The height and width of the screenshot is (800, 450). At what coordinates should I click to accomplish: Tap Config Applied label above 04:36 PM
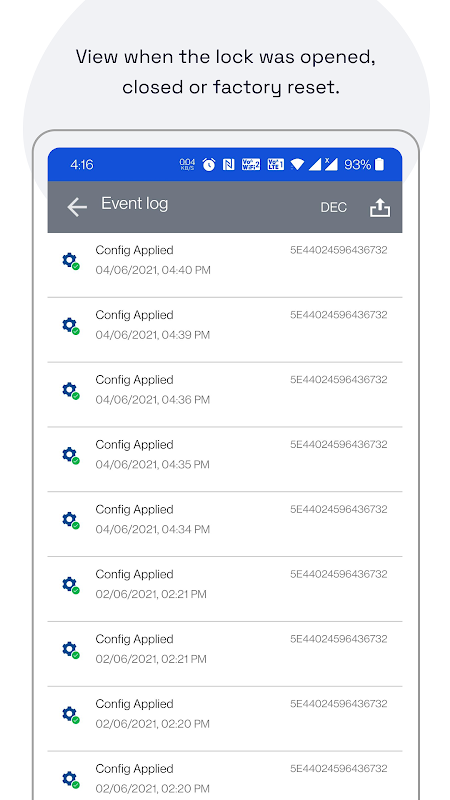pos(134,380)
